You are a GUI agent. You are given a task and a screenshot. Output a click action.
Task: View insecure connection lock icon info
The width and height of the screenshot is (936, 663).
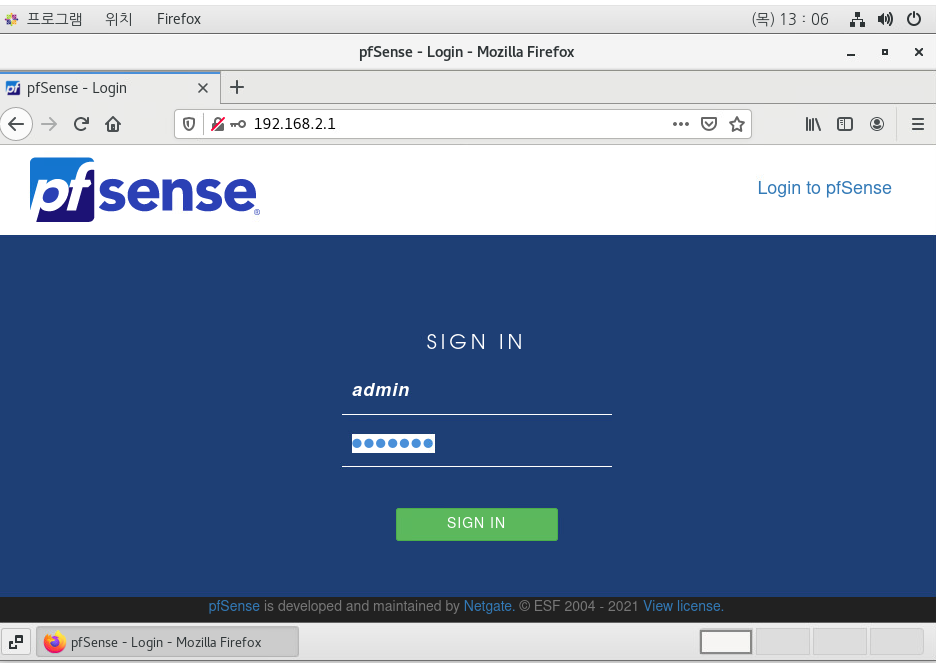(x=218, y=124)
